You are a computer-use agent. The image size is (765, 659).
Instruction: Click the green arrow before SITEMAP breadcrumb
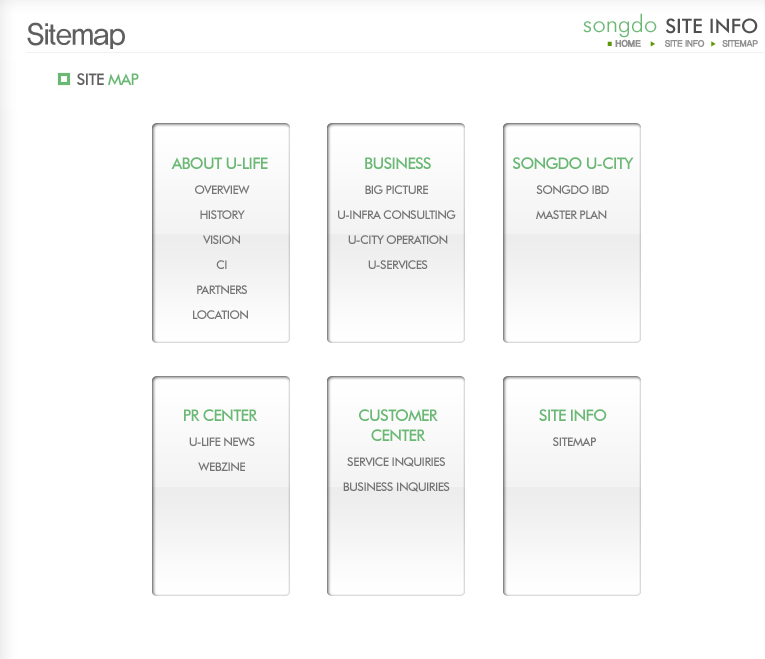pos(713,44)
